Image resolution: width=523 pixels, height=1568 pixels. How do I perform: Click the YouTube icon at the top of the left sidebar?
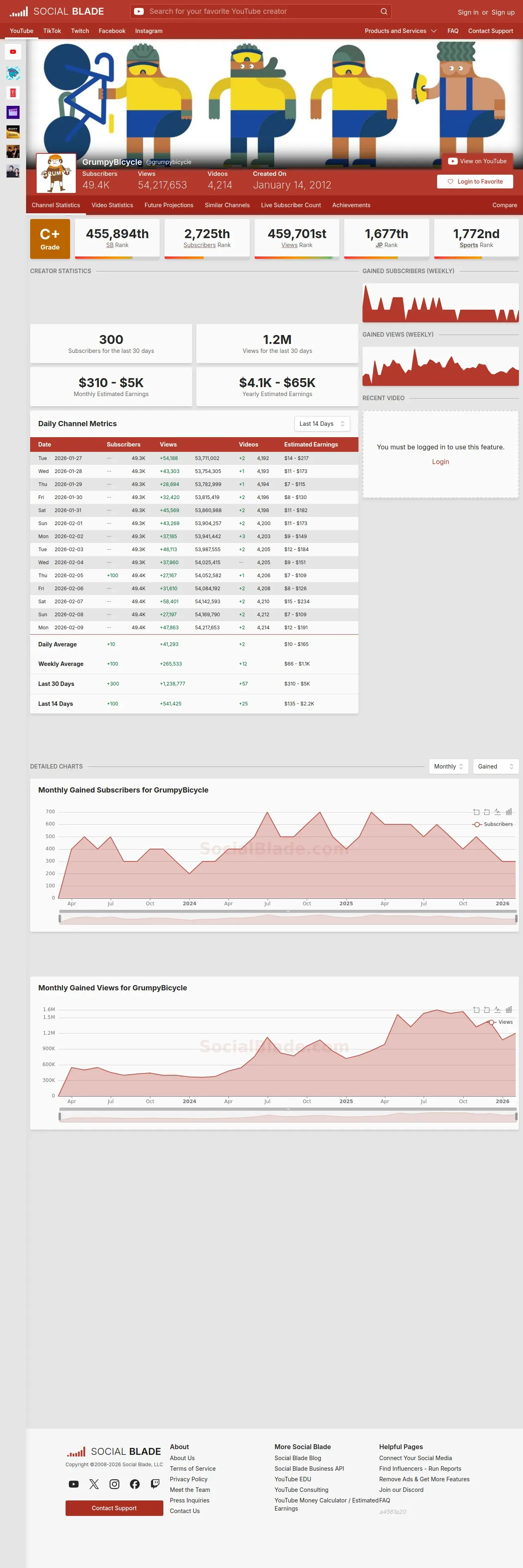[x=13, y=52]
